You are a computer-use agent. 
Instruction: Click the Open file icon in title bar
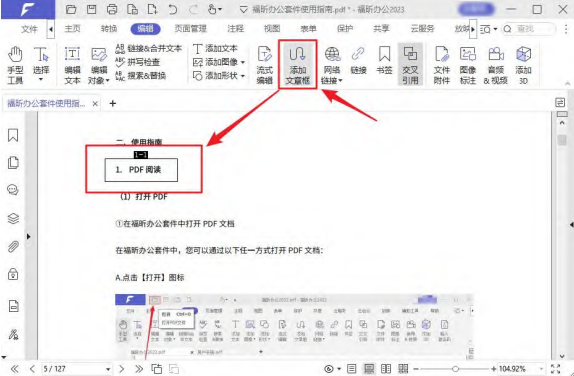pos(71,9)
